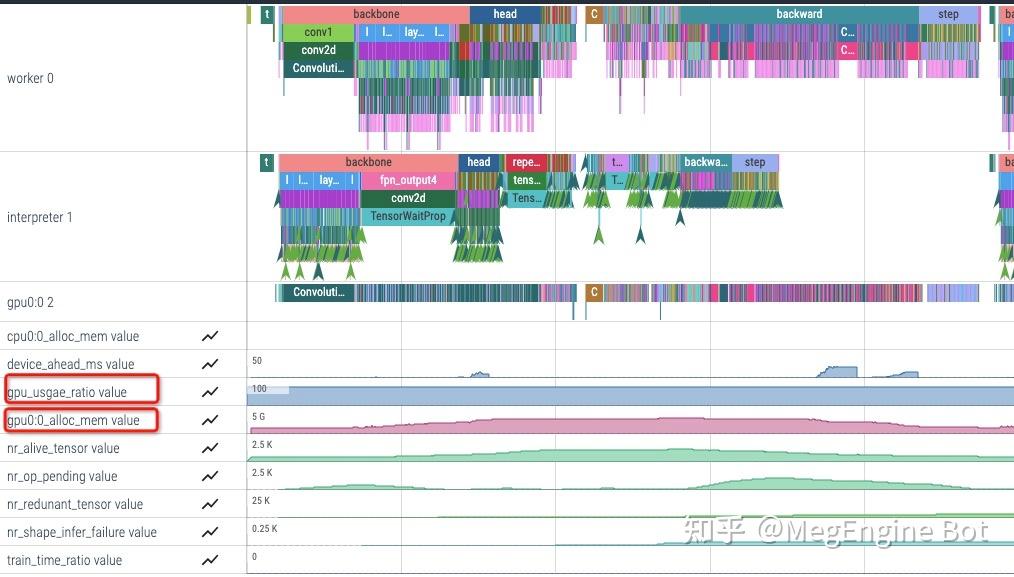Click the chart icon next to nr_alive_tensor value

click(210, 448)
